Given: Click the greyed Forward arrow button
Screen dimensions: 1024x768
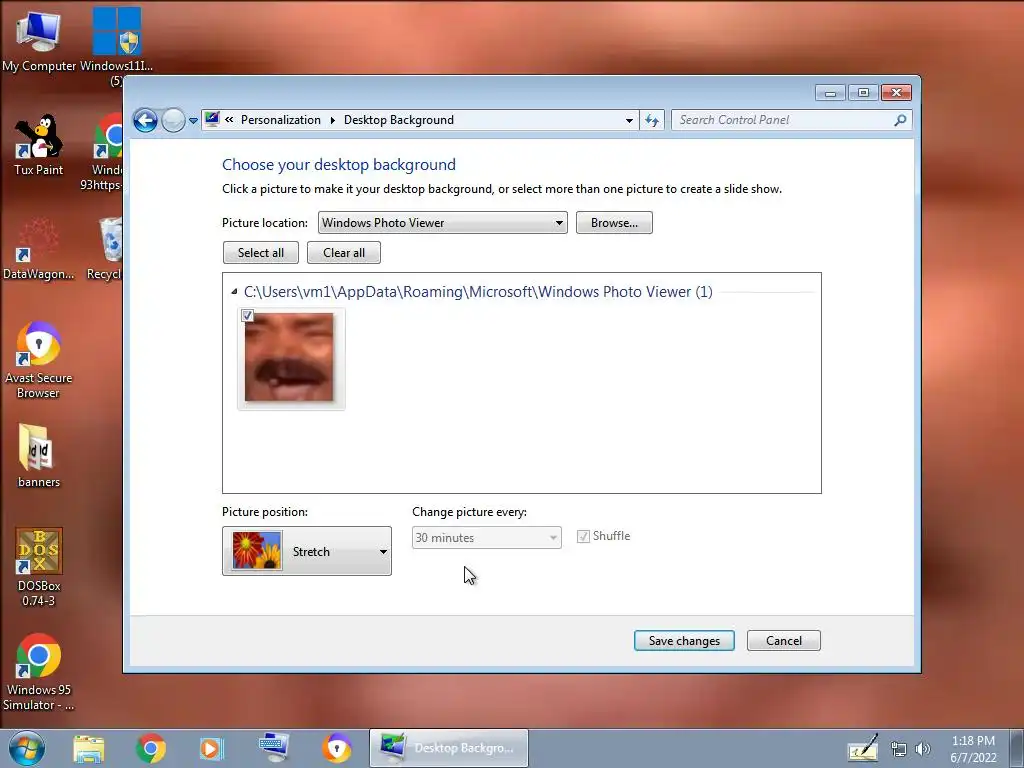Looking at the screenshot, I should 173,120.
